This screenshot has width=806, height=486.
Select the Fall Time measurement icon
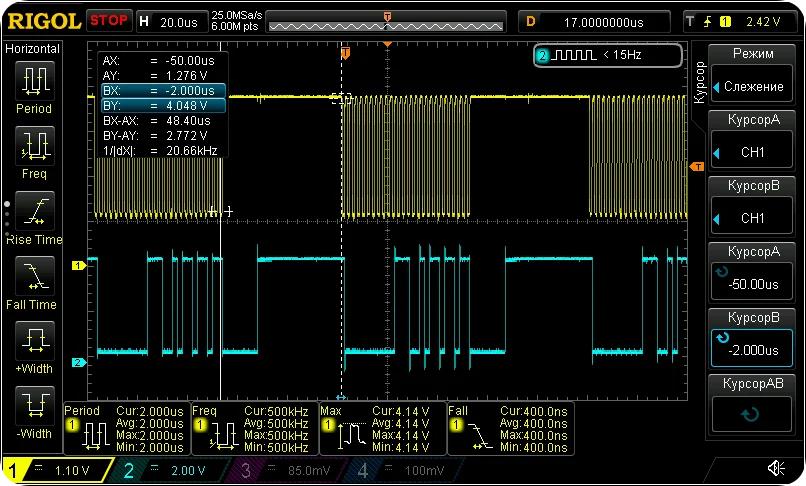[34, 276]
